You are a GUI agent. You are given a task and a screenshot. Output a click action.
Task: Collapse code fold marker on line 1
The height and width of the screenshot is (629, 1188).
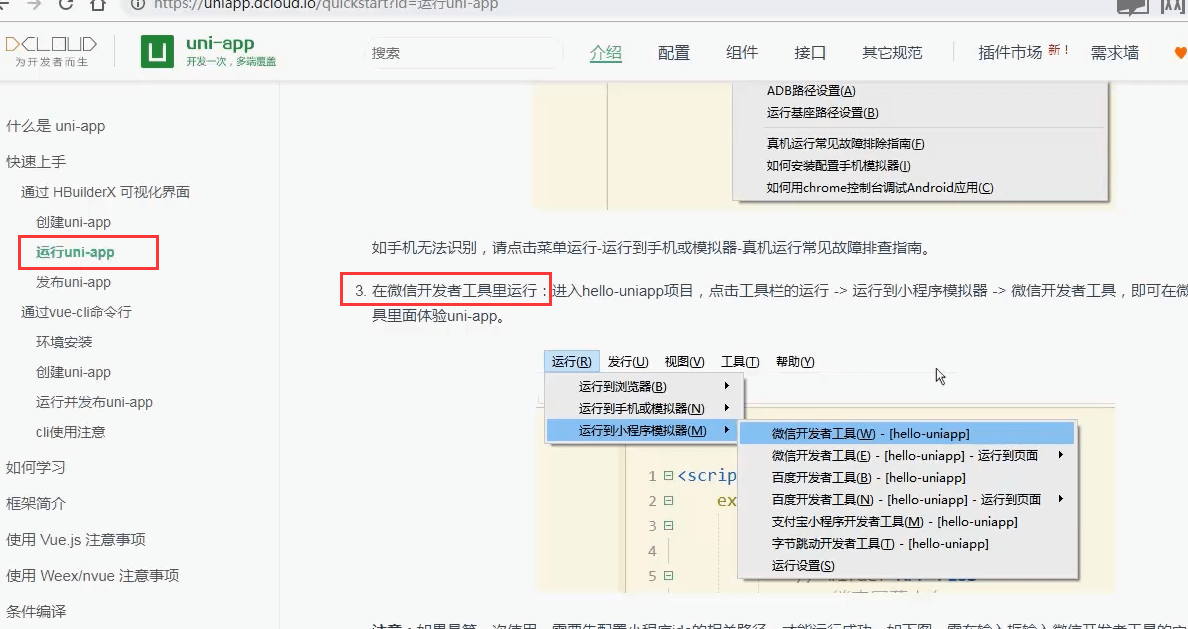pyautogui.click(x=667, y=476)
